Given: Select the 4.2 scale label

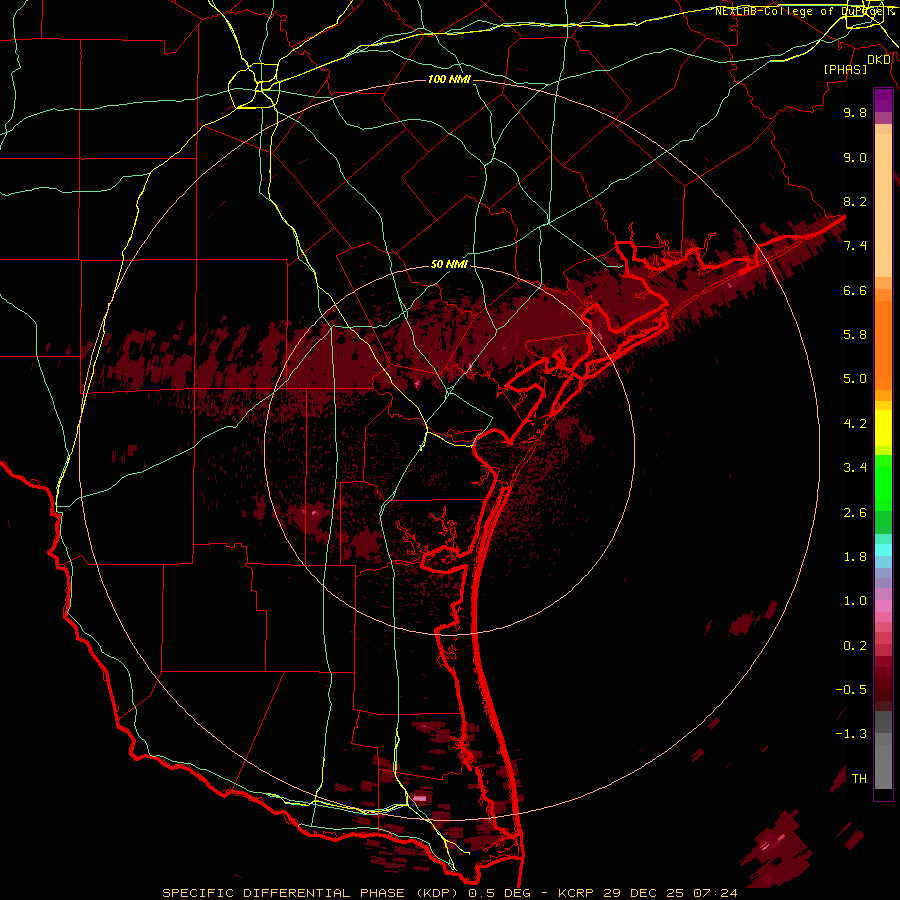Looking at the screenshot, I should pos(855,424).
